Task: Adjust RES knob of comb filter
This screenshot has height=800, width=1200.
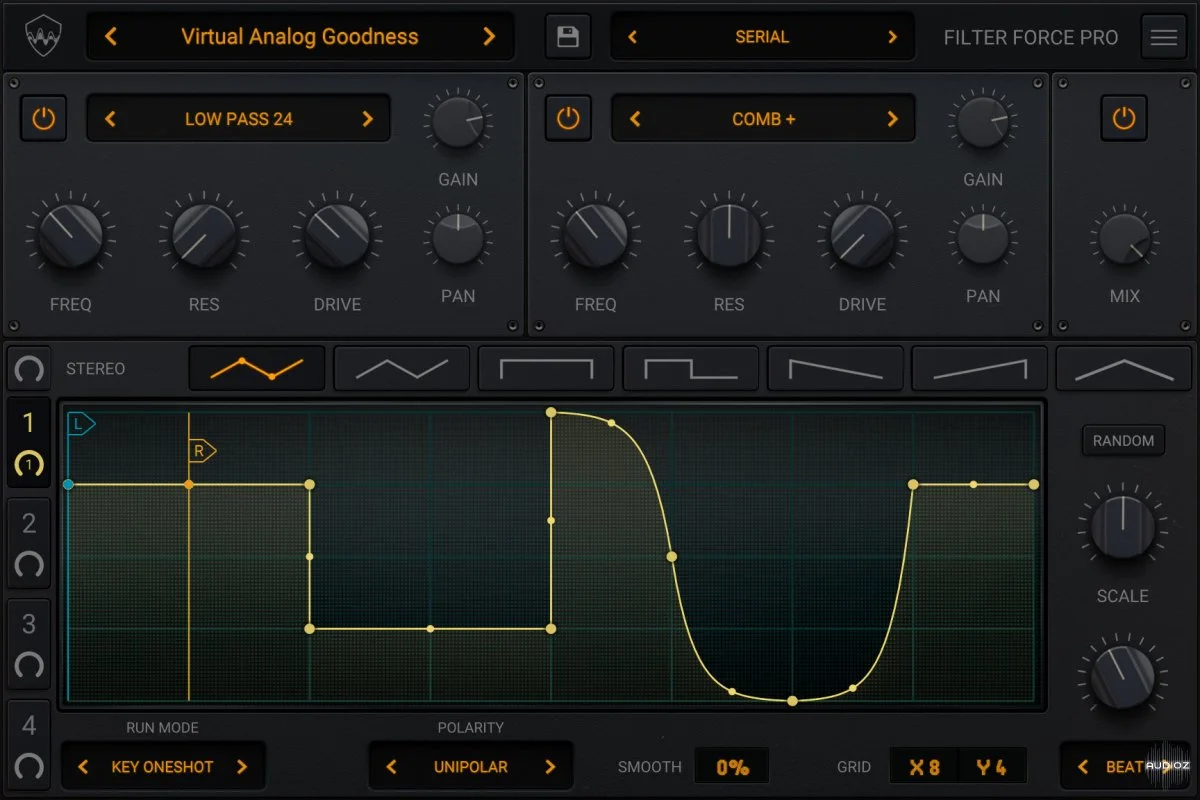Action: [729, 236]
